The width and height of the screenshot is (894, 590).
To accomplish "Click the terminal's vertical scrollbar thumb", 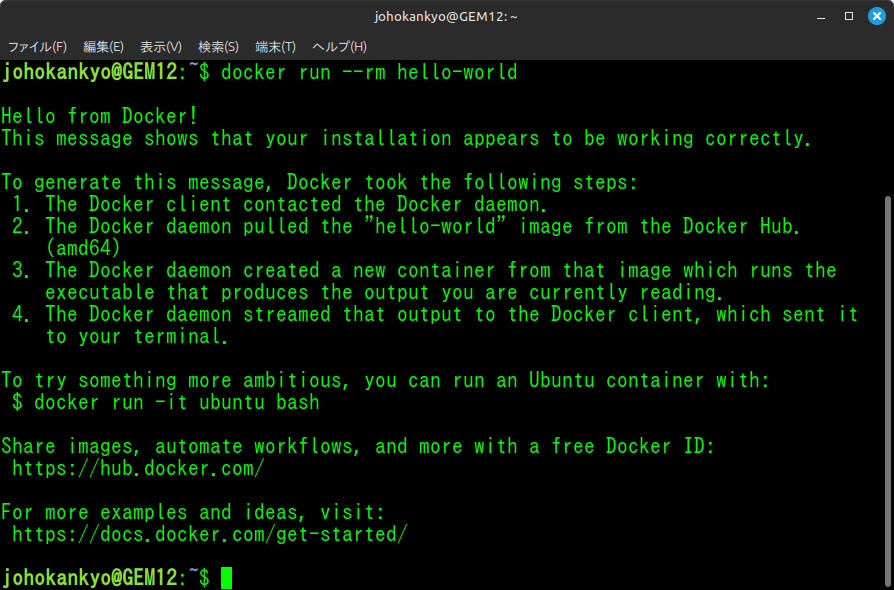I will [x=887, y=390].
